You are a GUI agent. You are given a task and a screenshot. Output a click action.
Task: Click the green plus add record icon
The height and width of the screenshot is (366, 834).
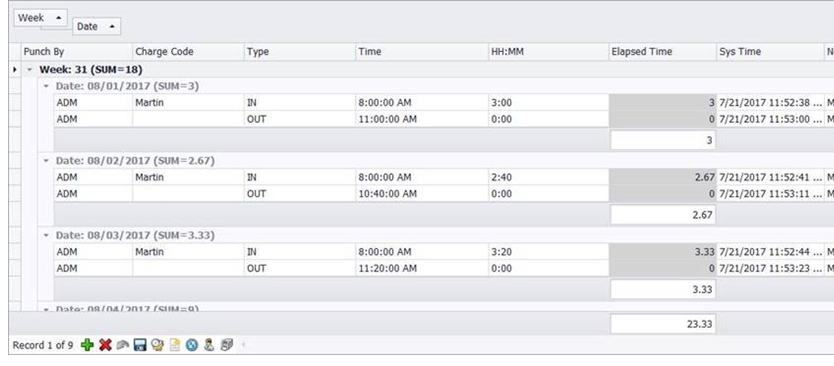pos(87,345)
